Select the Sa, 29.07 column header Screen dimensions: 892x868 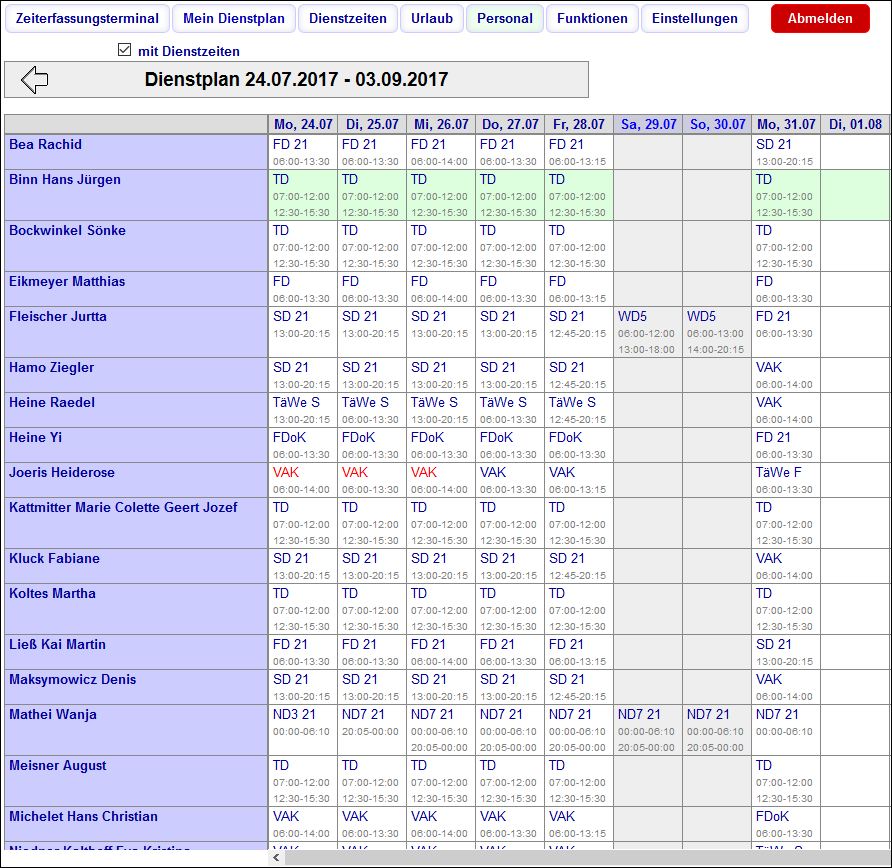tap(648, 125)
